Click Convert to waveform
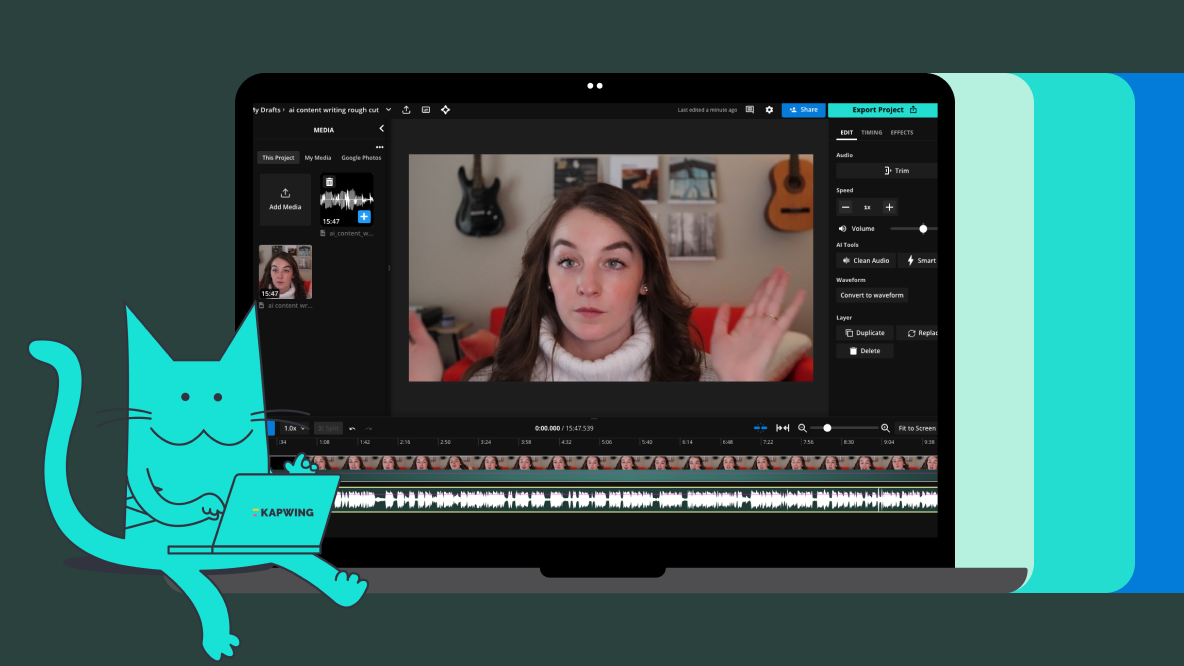The height and width of the screenshot is (666, 1184). coord(873,294)
